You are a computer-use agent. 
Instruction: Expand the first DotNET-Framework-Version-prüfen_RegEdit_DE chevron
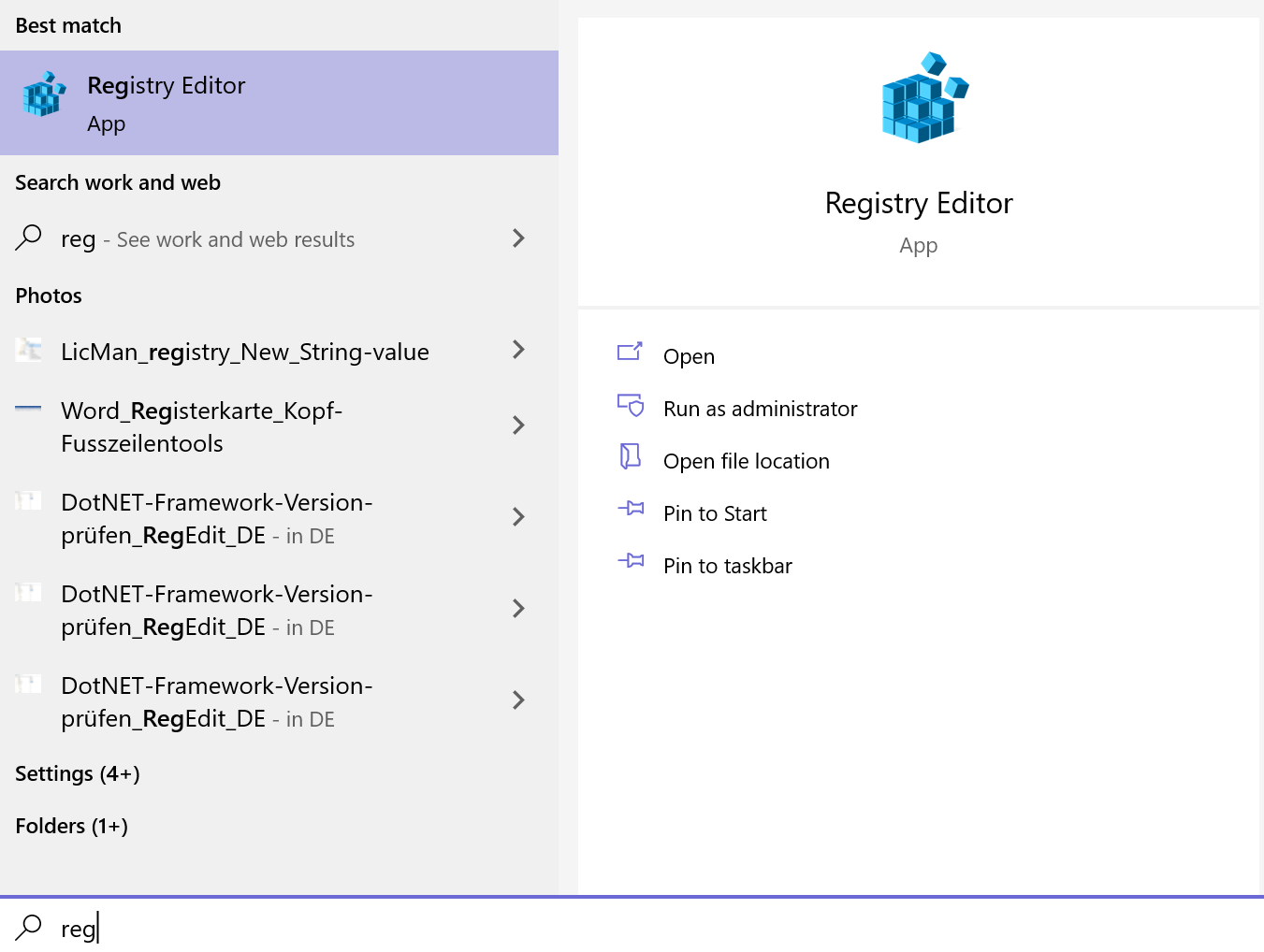(519, 516)
